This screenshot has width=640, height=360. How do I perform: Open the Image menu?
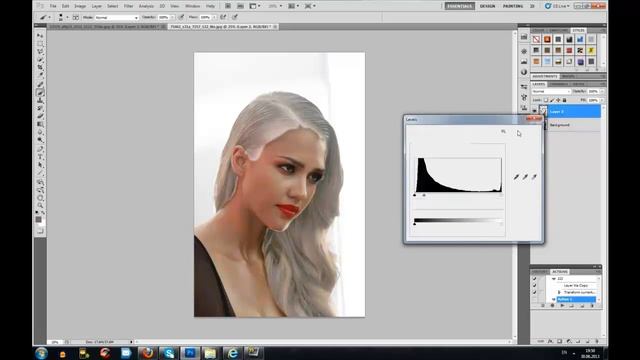pos(80,6)
